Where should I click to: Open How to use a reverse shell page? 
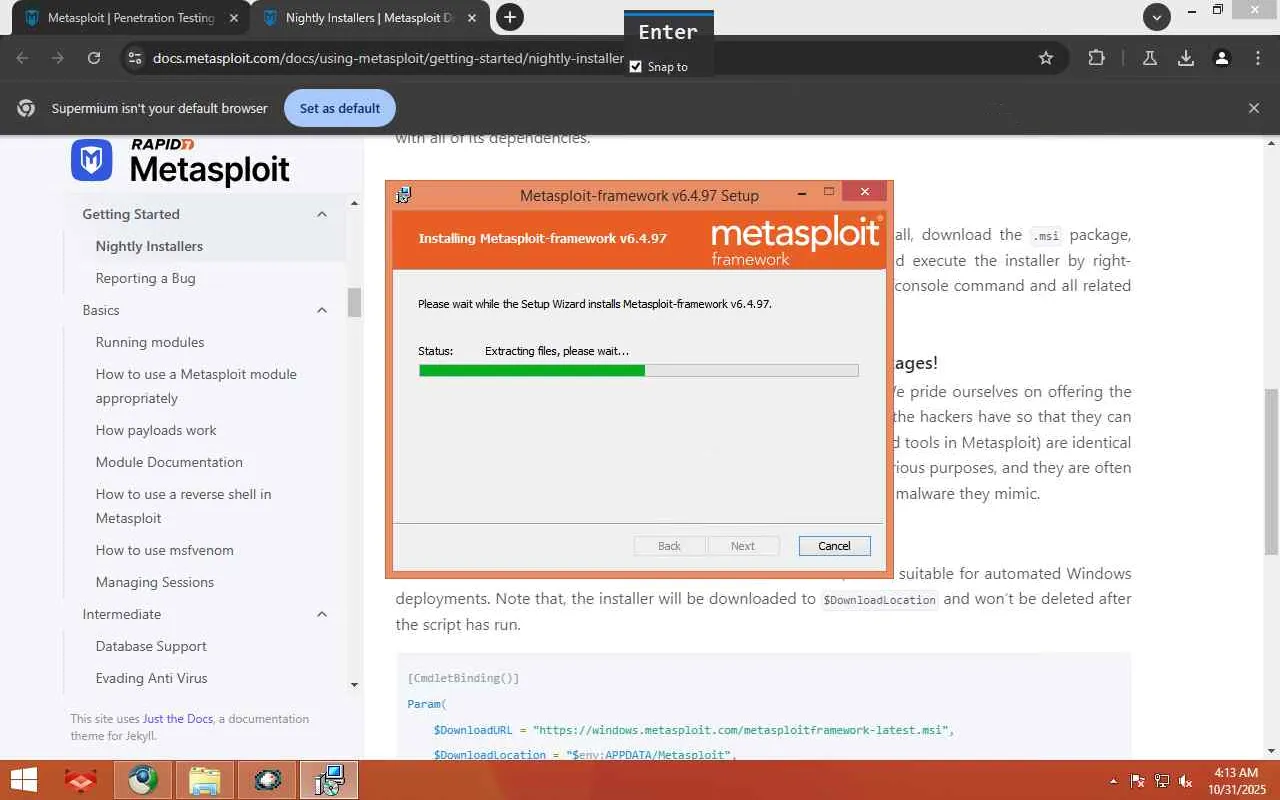point(183,506)
